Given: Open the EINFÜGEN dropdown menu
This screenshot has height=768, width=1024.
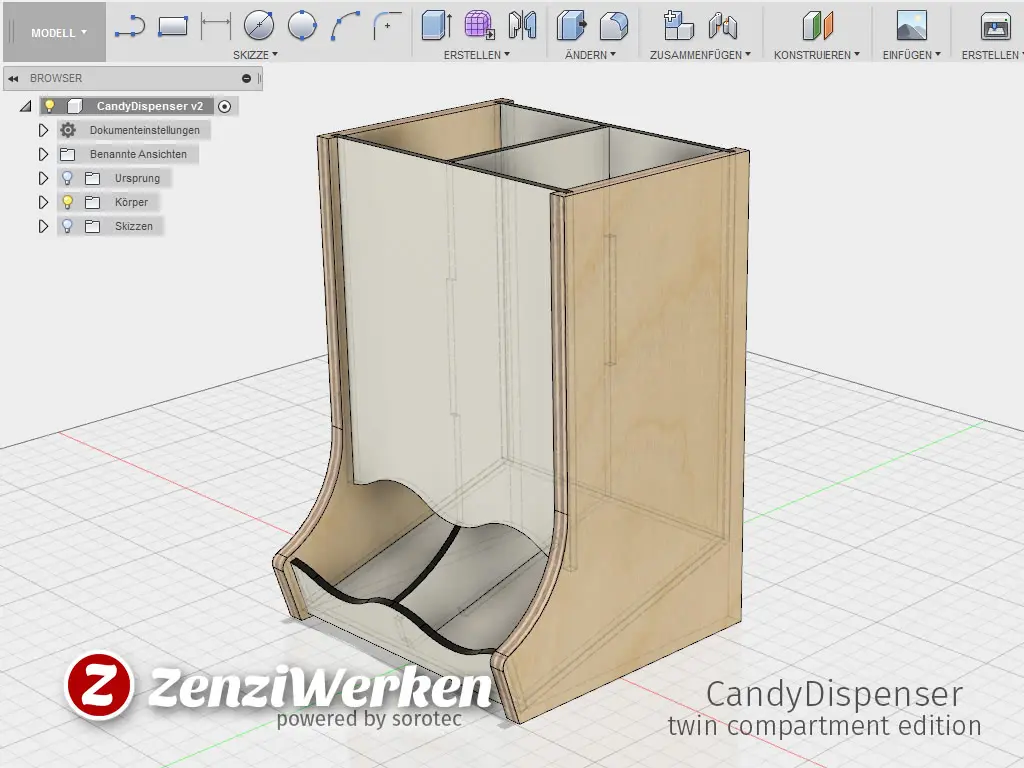Looking at the screenshot, I should [912, 55].
